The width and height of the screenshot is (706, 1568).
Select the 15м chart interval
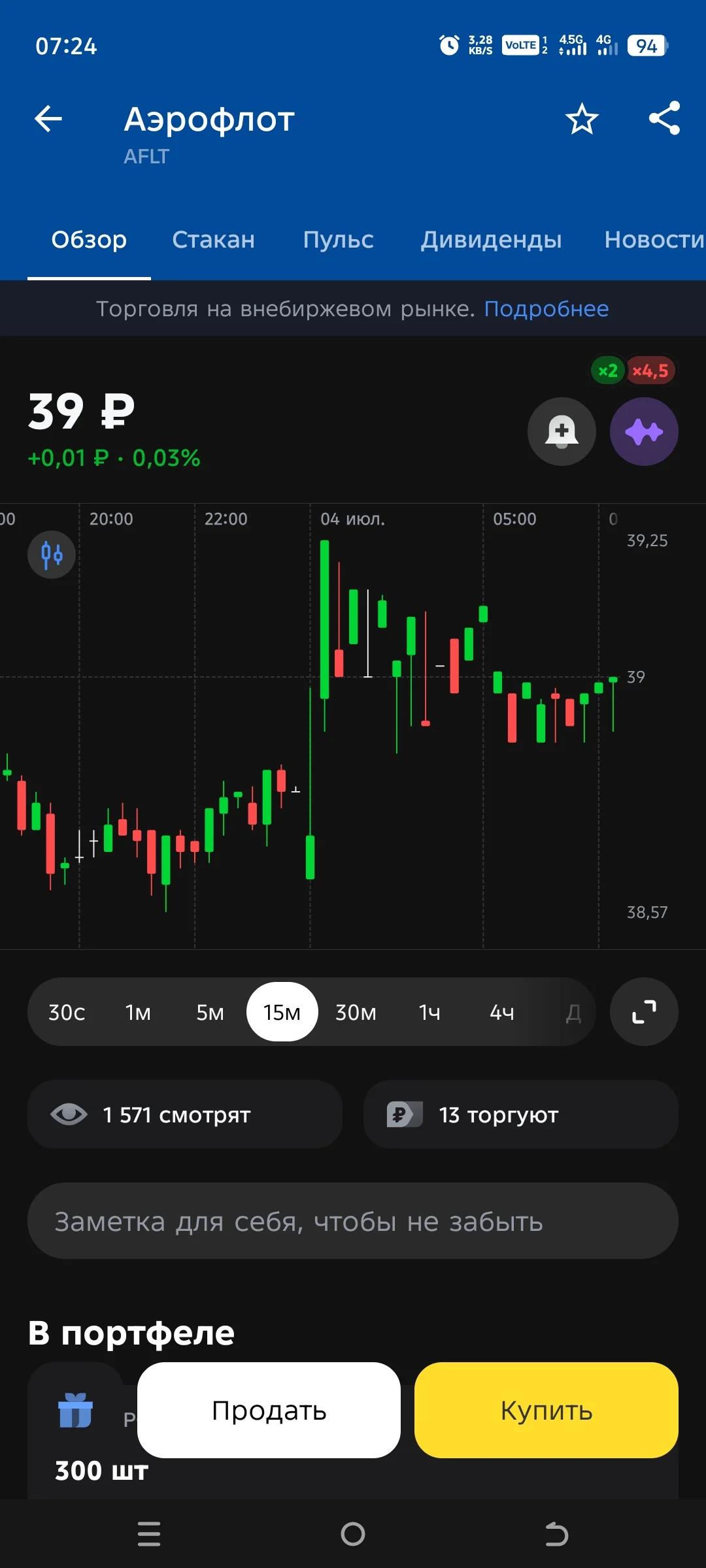282,1012
